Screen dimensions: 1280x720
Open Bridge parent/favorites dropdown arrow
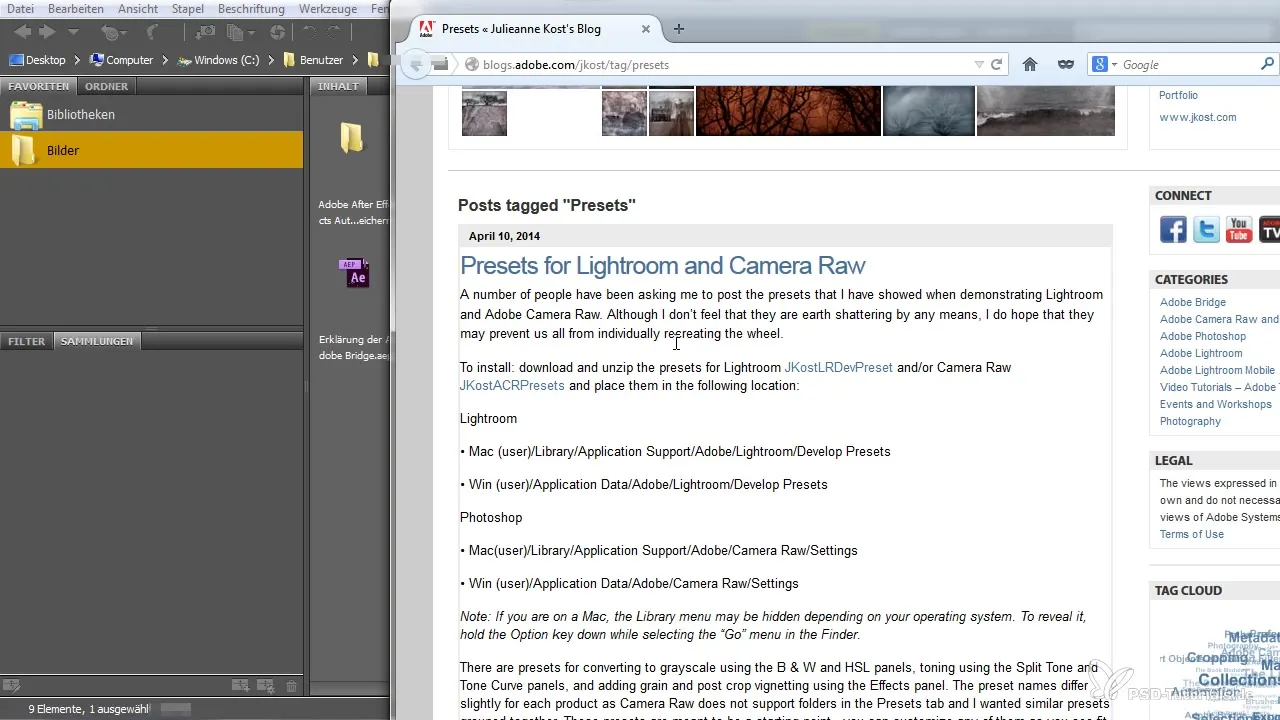[73, 34]
